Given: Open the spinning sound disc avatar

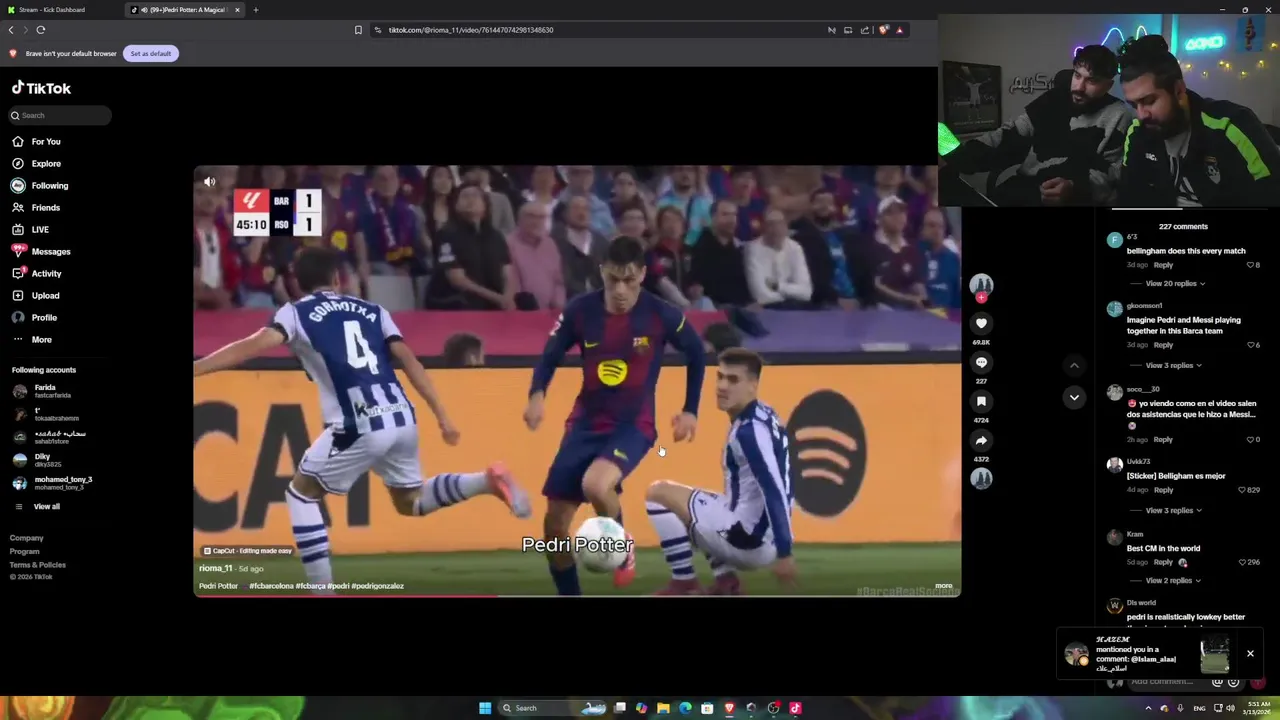Looking at the screenshot, I should point(981,478).
